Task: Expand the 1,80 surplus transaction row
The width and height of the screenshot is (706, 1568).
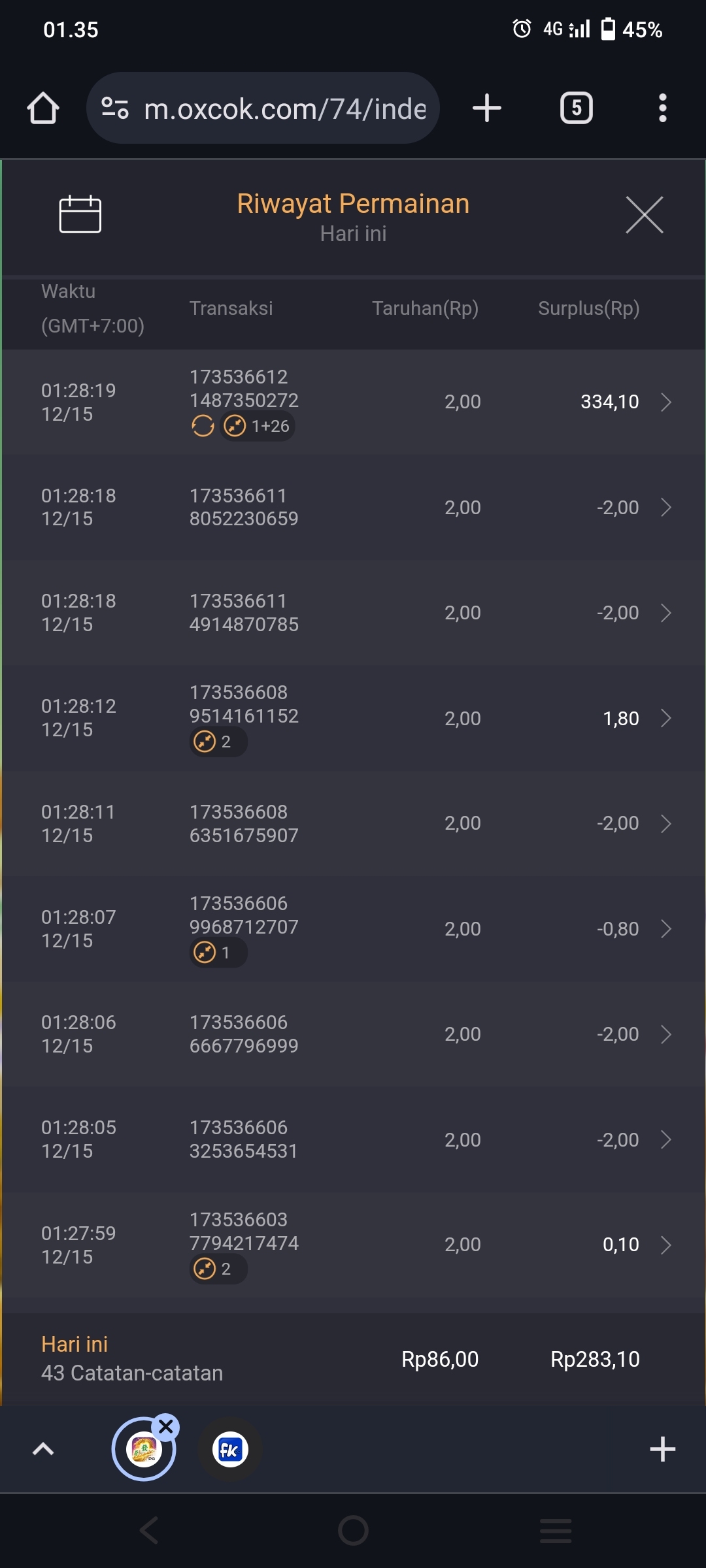Action: point(665,718)
